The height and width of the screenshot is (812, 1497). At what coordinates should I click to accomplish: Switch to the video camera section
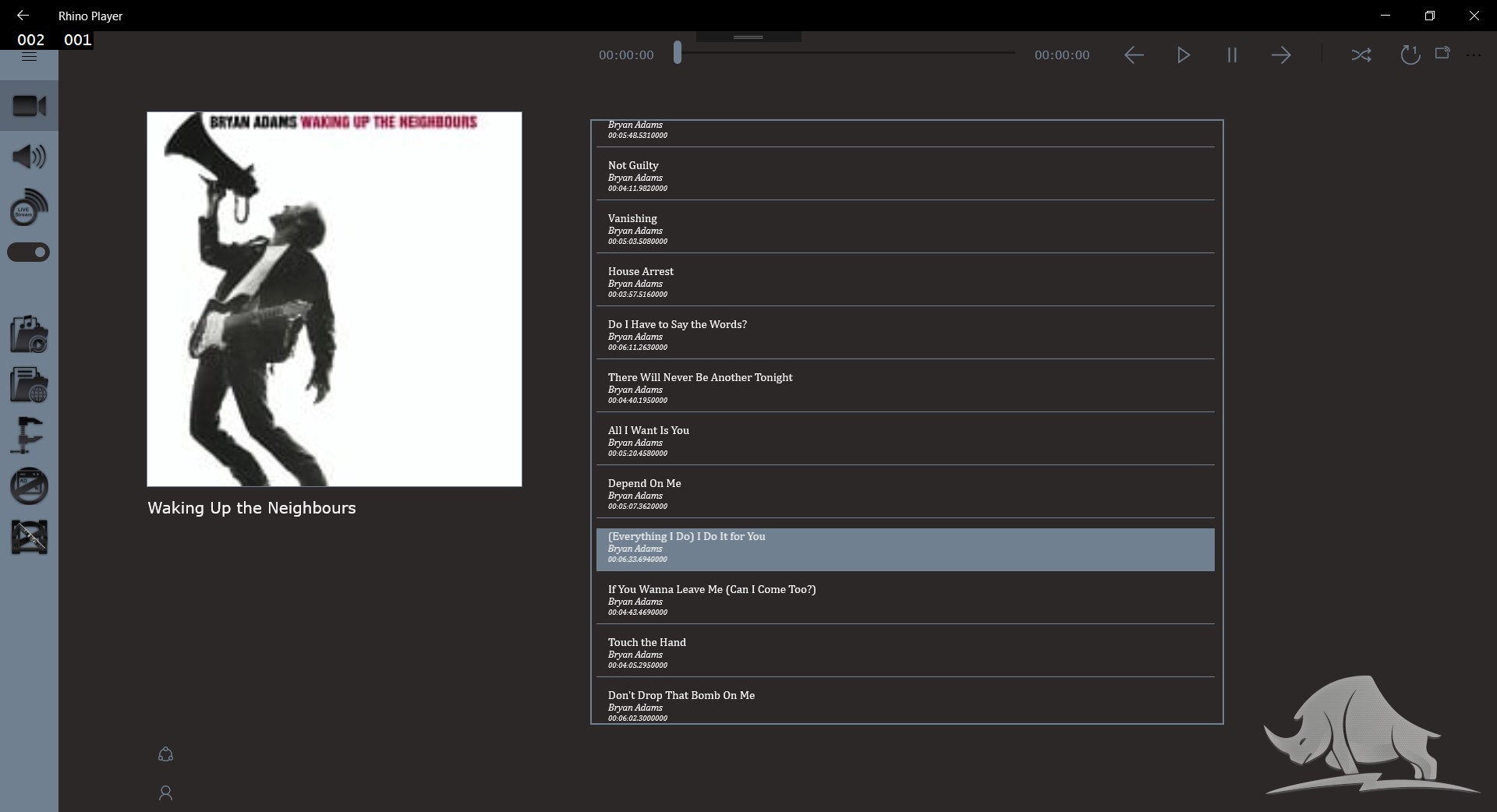30,106
